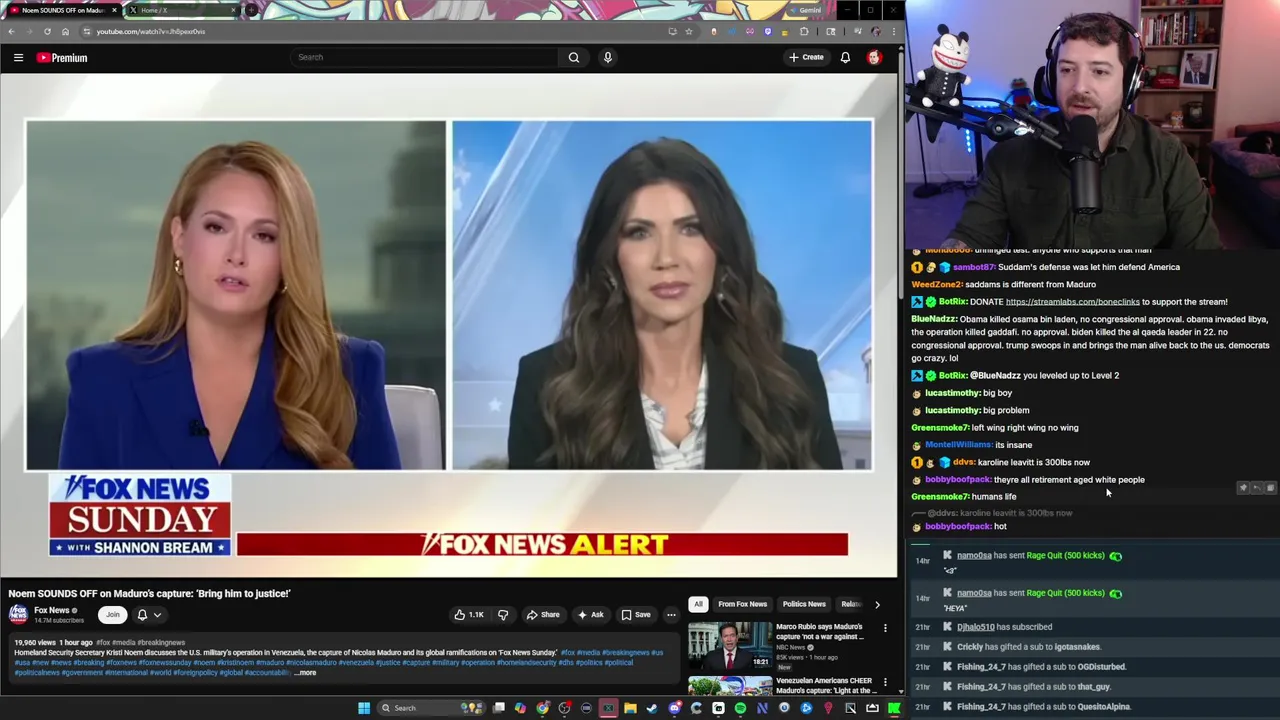
Task: Like the video with the thumbs-up button
Action: click(x=469, y=615)
